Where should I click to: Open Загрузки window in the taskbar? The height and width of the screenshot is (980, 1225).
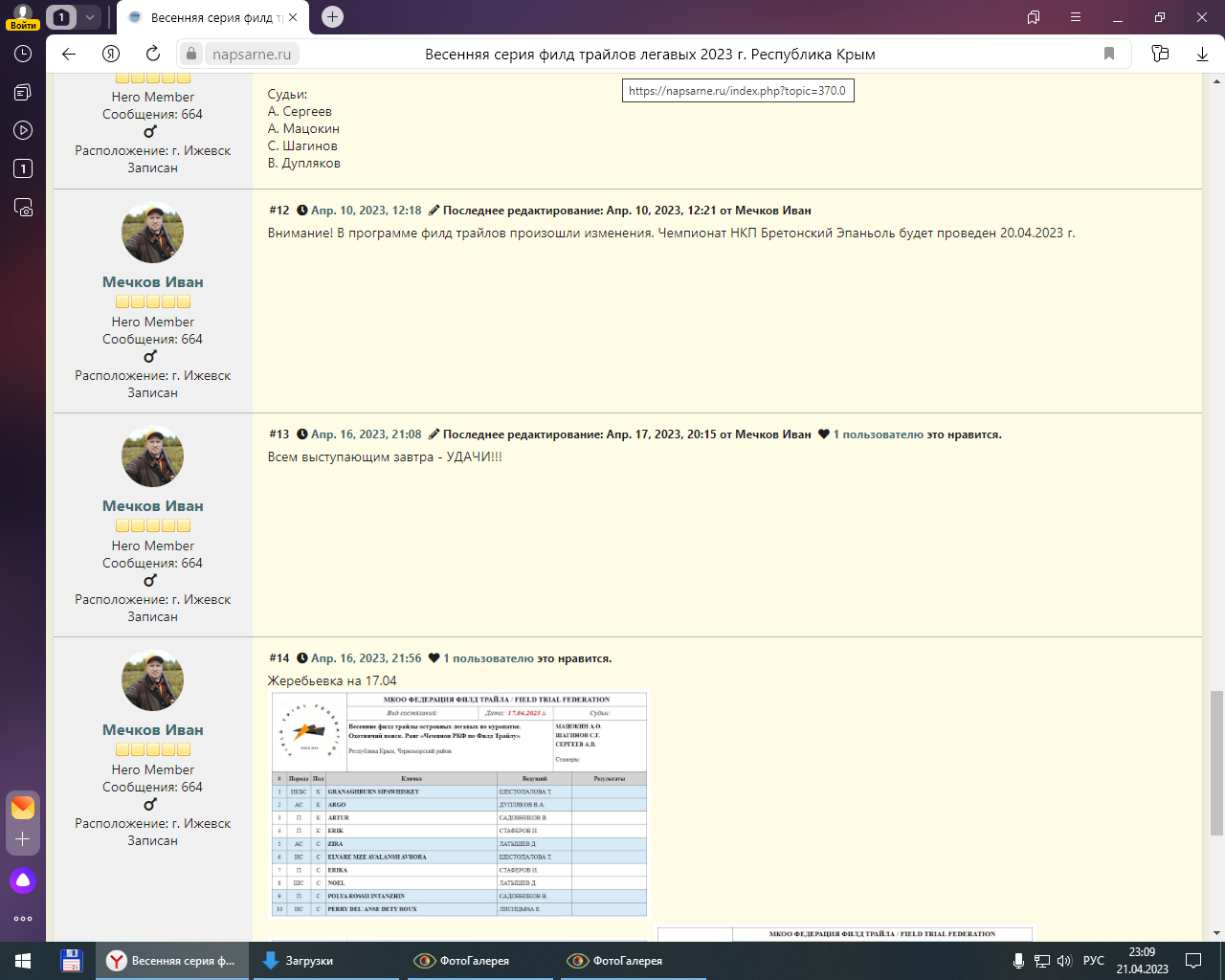tap(308, 961)
